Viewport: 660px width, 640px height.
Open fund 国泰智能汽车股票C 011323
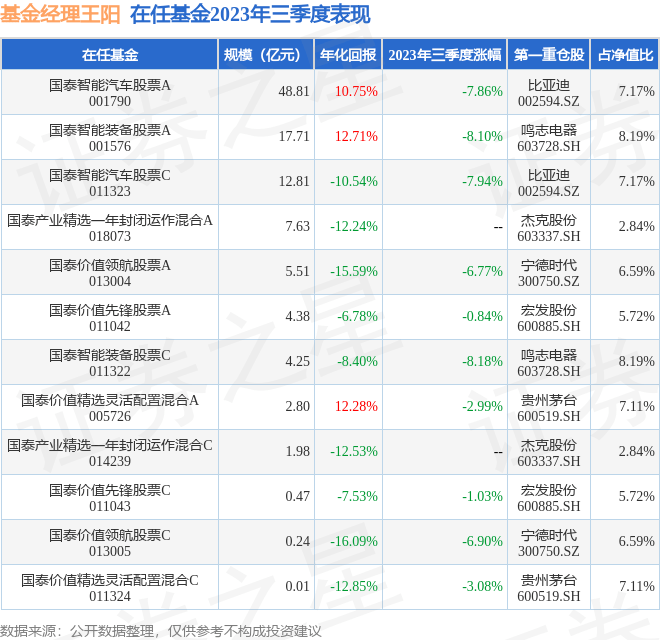tap(110, 182)
